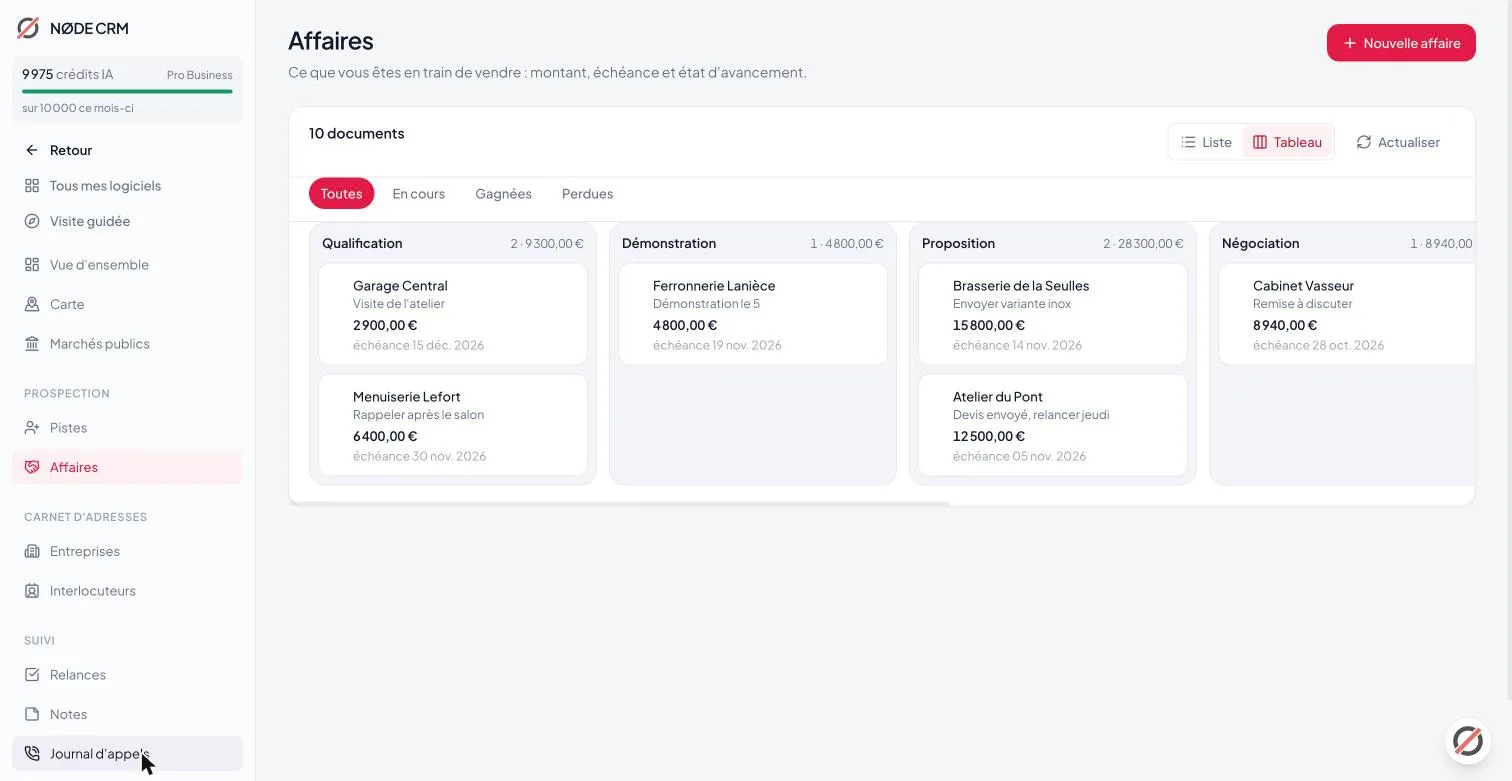Click the Visite guidée compass icon

point(32,221)
